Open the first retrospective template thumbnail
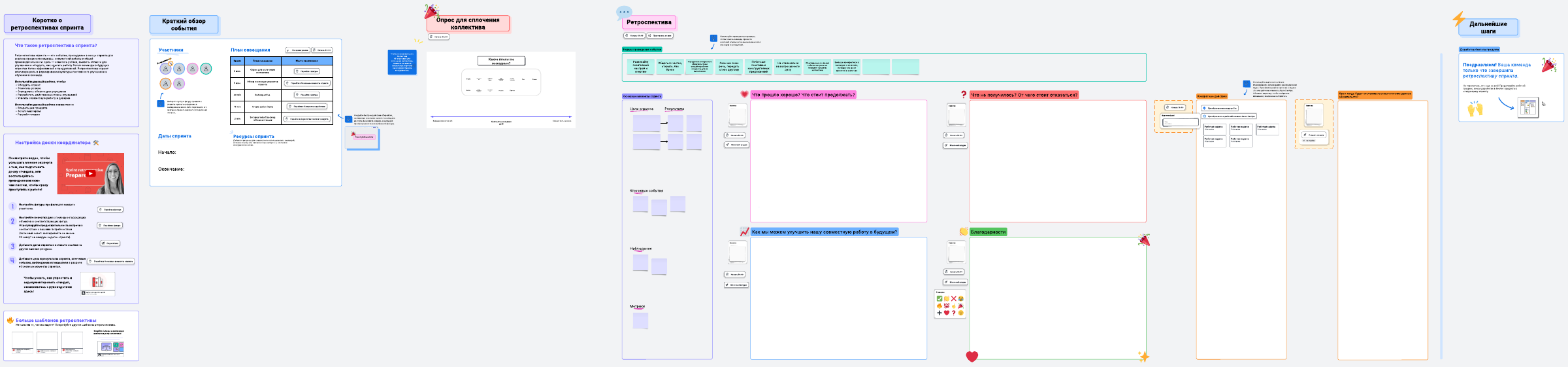Viewport: 1568px width, 367px height. 22,341
